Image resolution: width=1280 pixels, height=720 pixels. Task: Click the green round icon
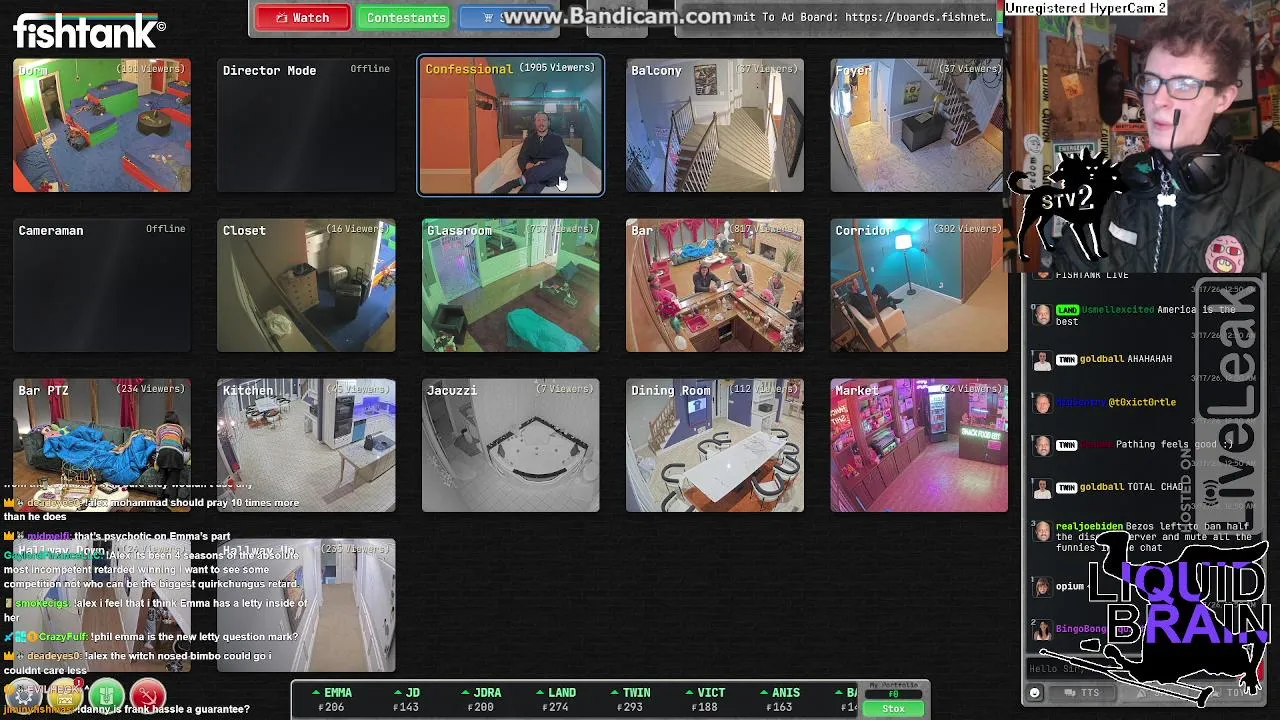click(x=107, y=695)
